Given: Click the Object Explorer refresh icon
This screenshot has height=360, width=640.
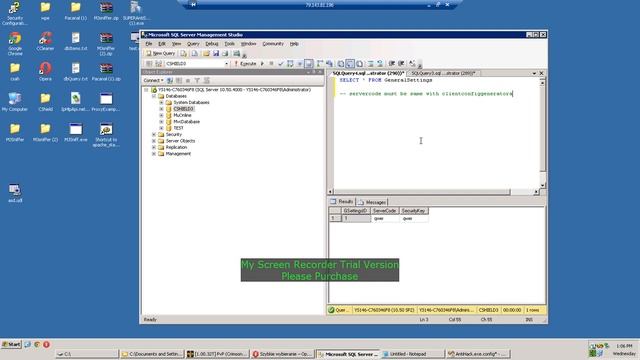Looking at the screenshot, I should tap(207, 80).
